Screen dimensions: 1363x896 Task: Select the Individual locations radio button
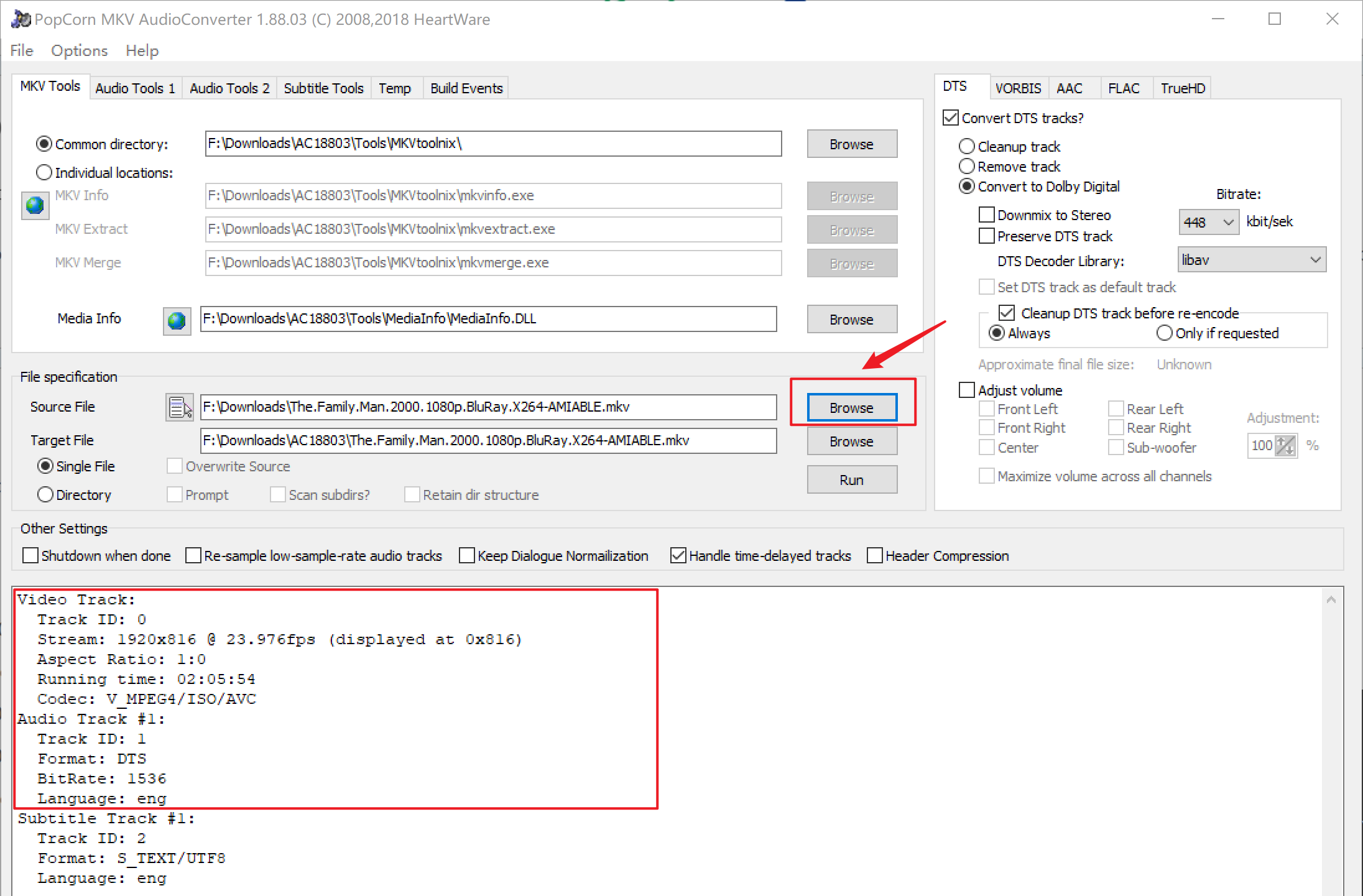(44, 173)
